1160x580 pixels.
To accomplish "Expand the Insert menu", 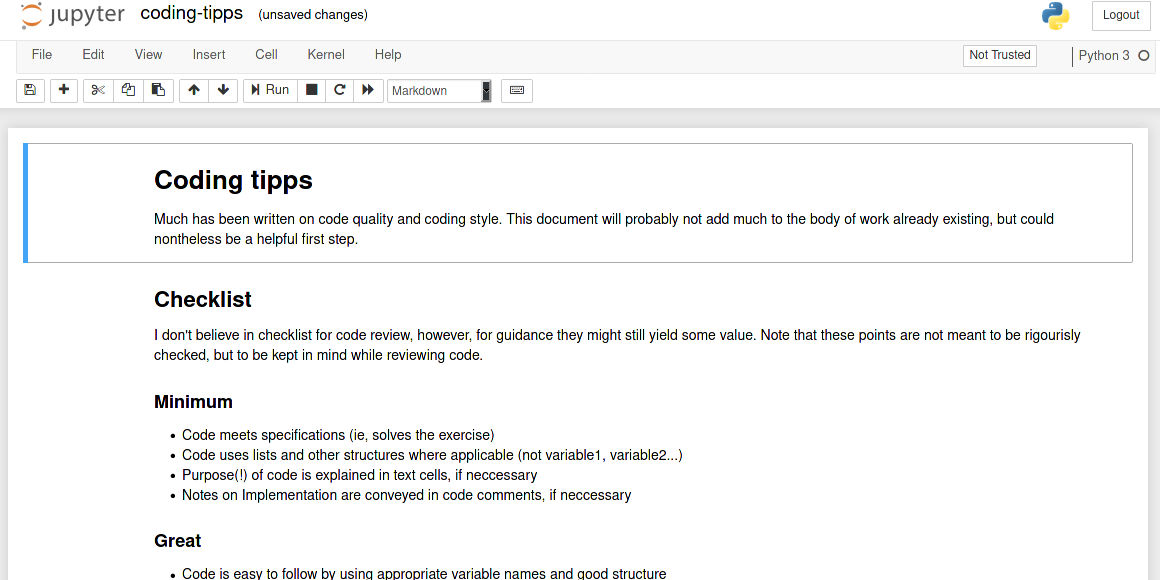I will pyautogui.click(x=209, y=55).
